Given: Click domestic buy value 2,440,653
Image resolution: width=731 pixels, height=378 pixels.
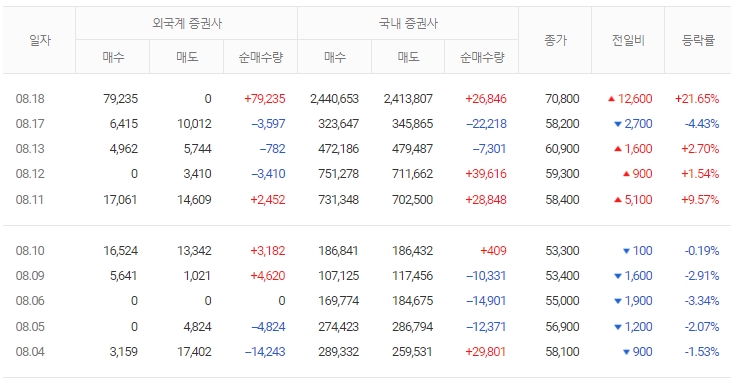Looking at the screenshot, I should coord(334,99).
